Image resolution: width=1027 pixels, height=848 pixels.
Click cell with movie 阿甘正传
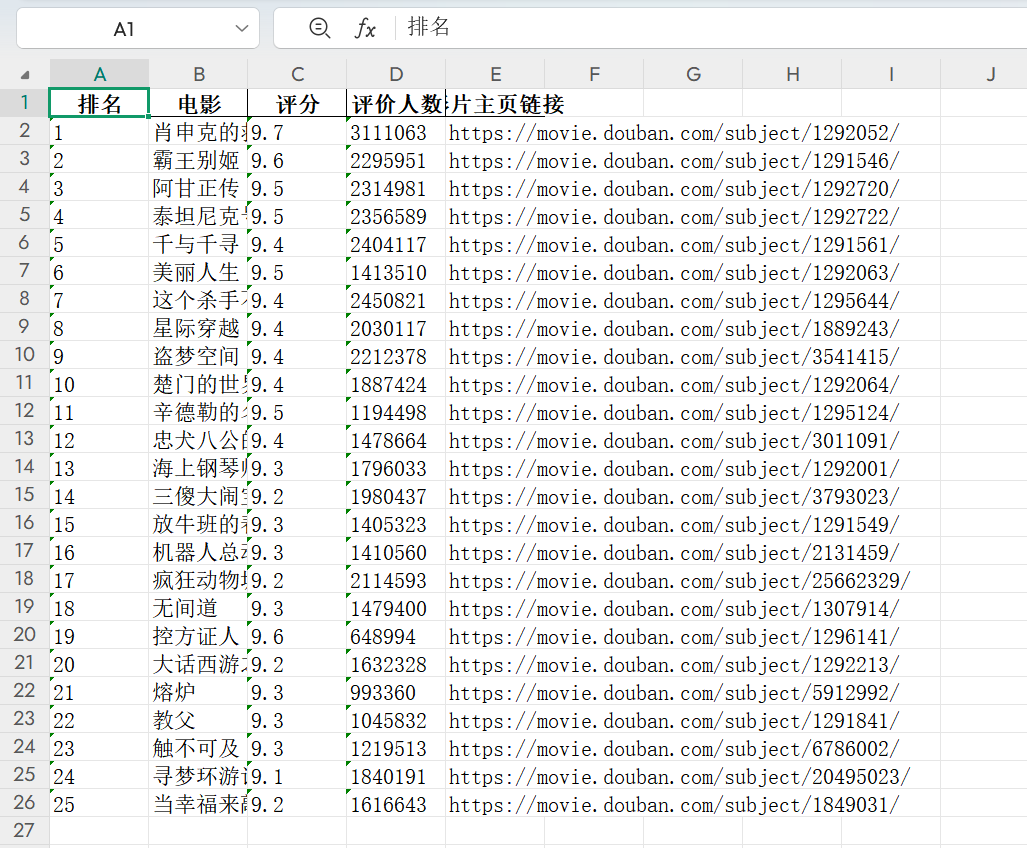point(198,189)
